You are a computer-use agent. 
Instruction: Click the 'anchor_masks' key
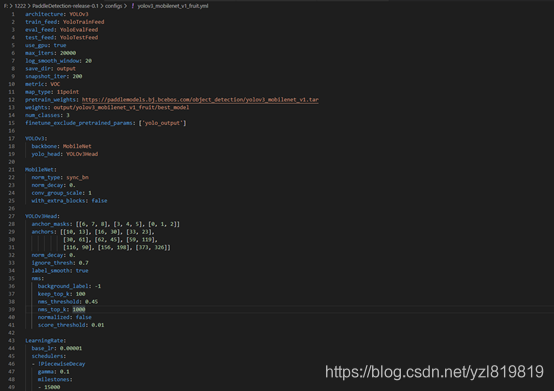51,224
